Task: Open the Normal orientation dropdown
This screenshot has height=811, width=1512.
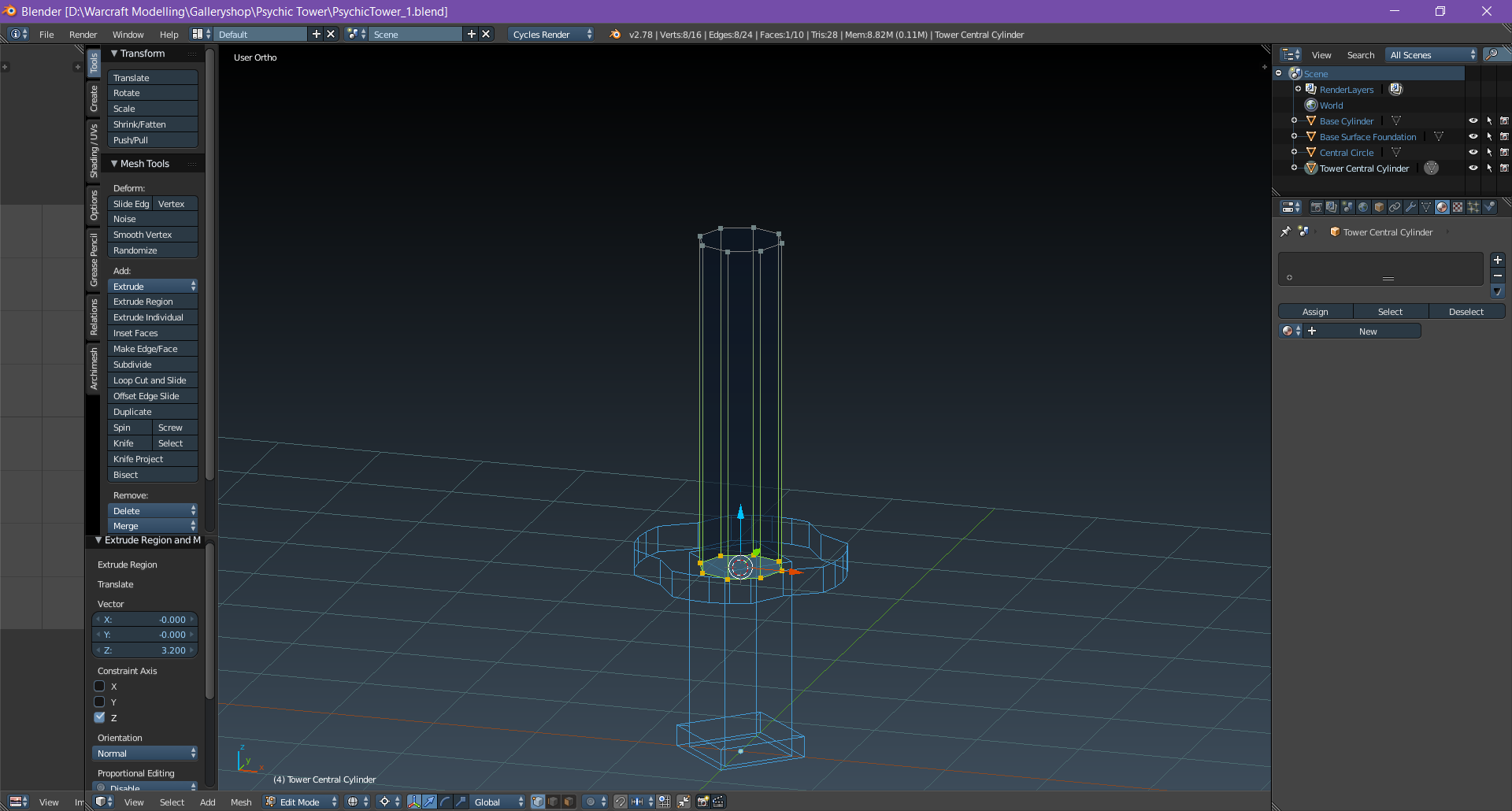Action: [x=145, y=753]
